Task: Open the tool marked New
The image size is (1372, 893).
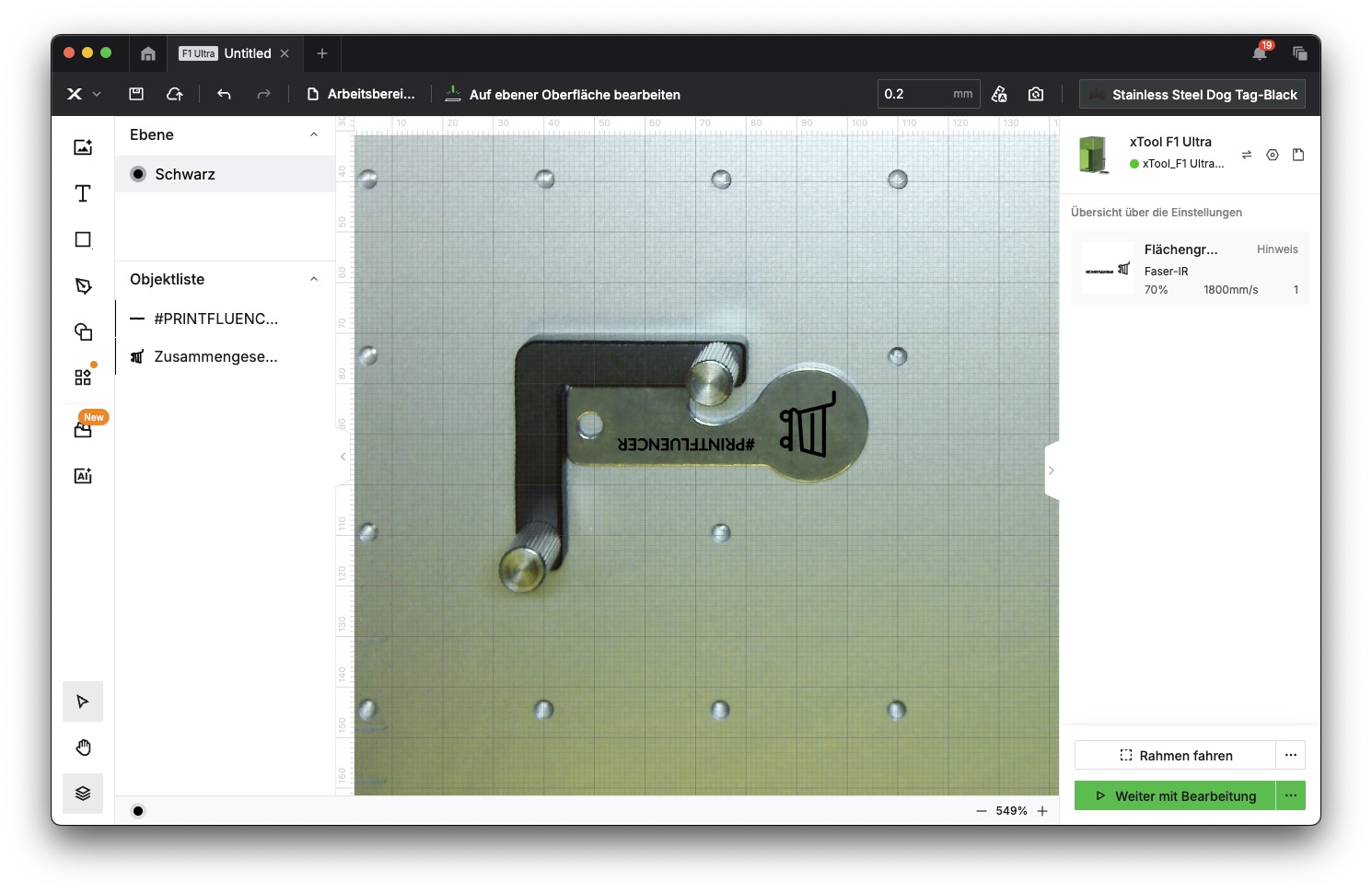Action: point(83,429)
